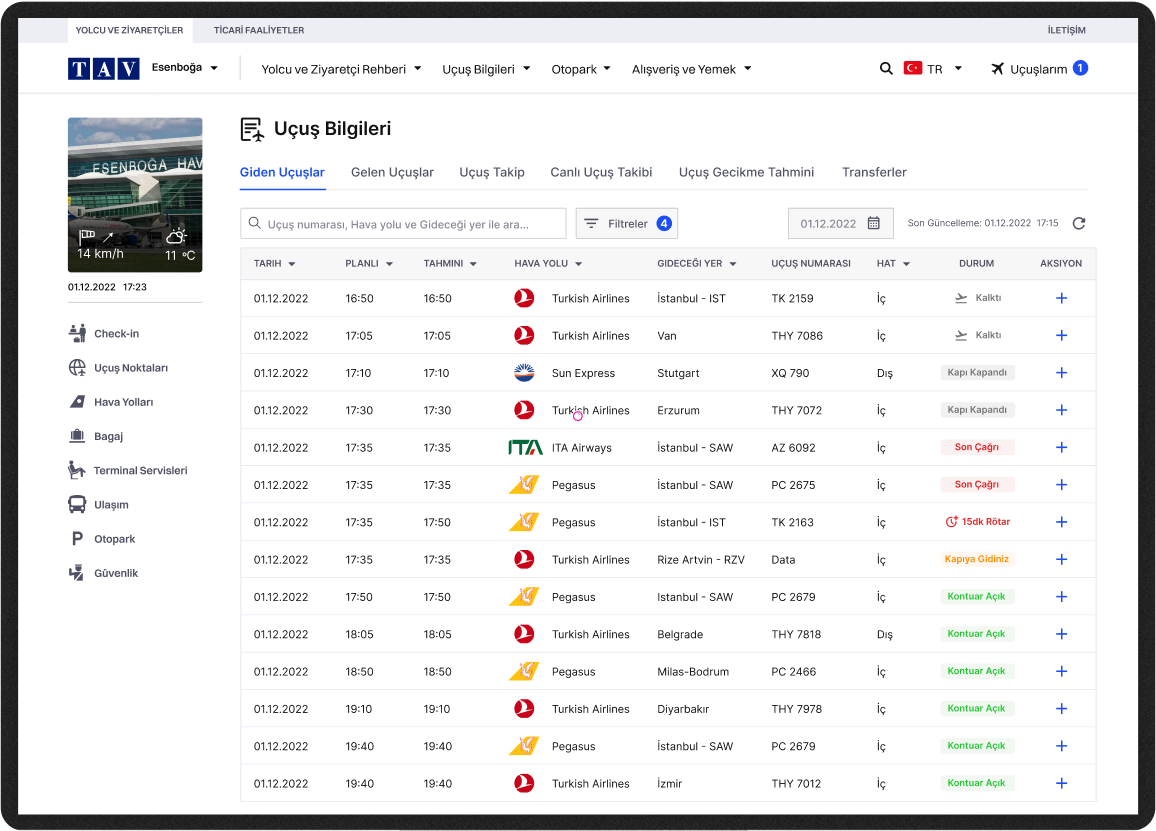Image resolution: width=1156 pixels, height=831 pixels.
Task: Click the İLETİŞİM link
Action: coord(1066,30)
